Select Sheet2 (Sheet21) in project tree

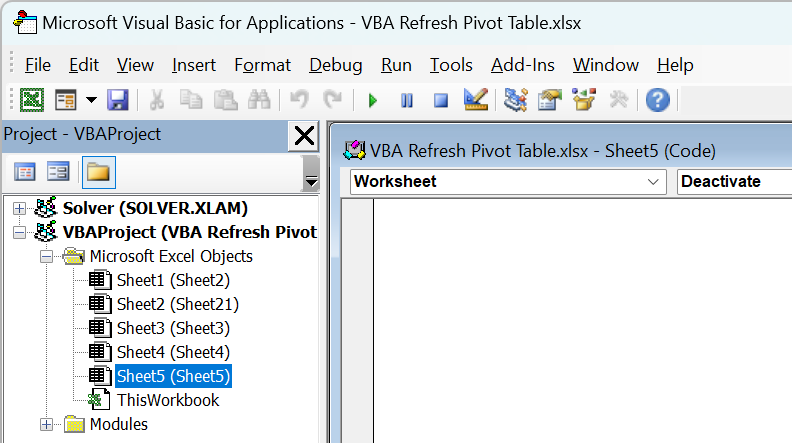(x=178, y=305)
